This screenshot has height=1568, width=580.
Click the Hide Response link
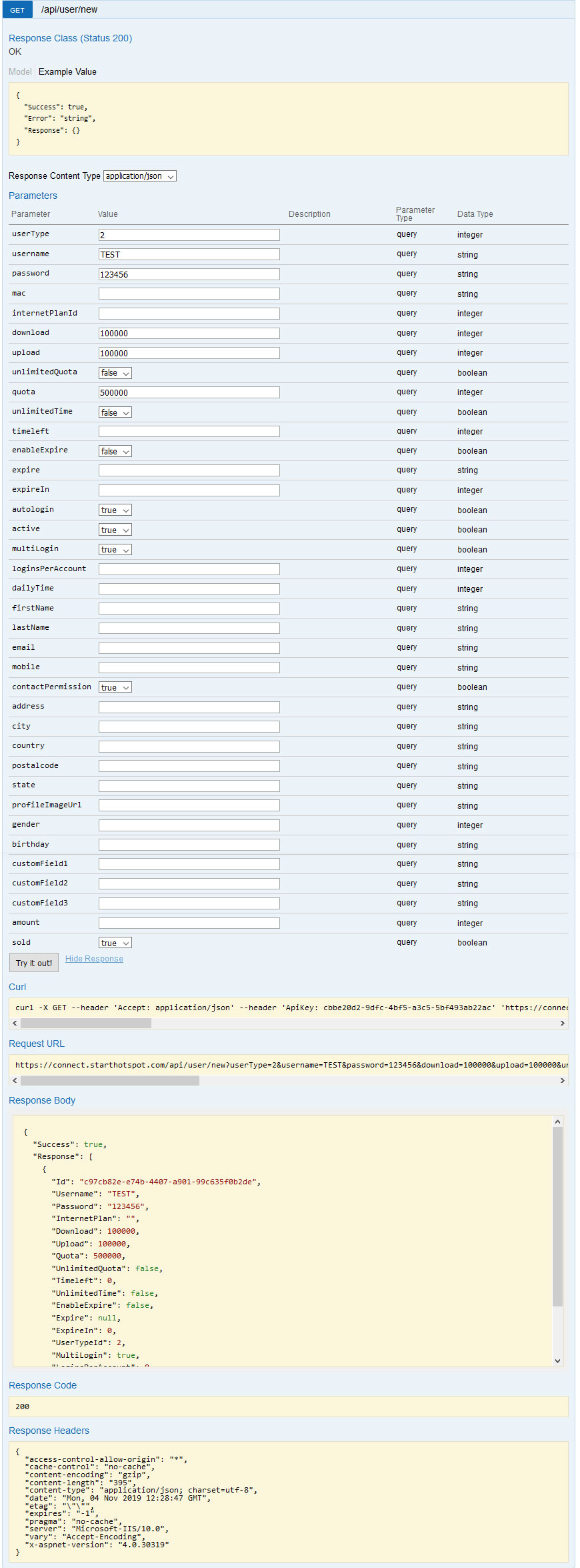[94, 959]
